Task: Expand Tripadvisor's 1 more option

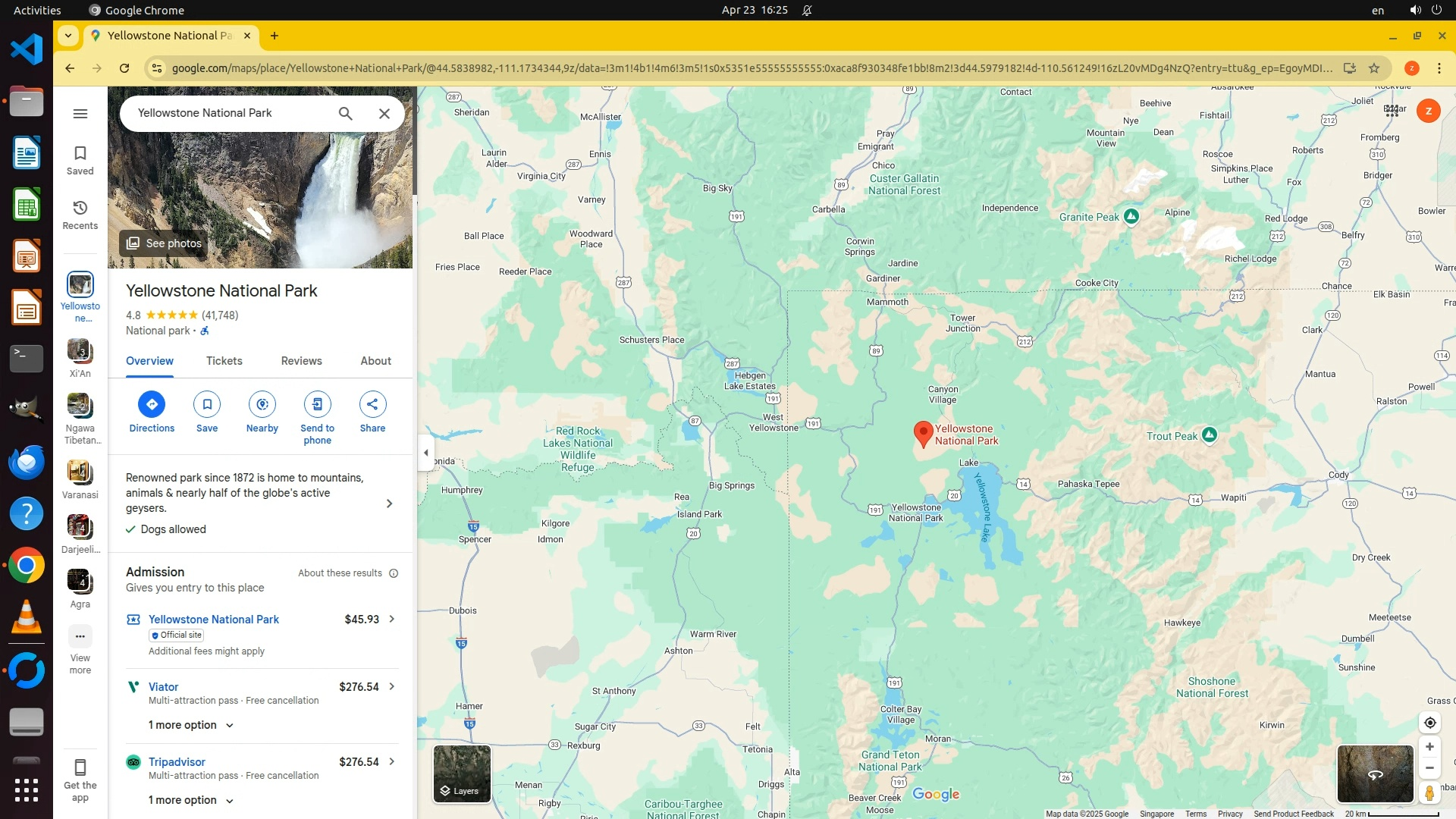Action: pyautogui.click(x=190, y=800)
